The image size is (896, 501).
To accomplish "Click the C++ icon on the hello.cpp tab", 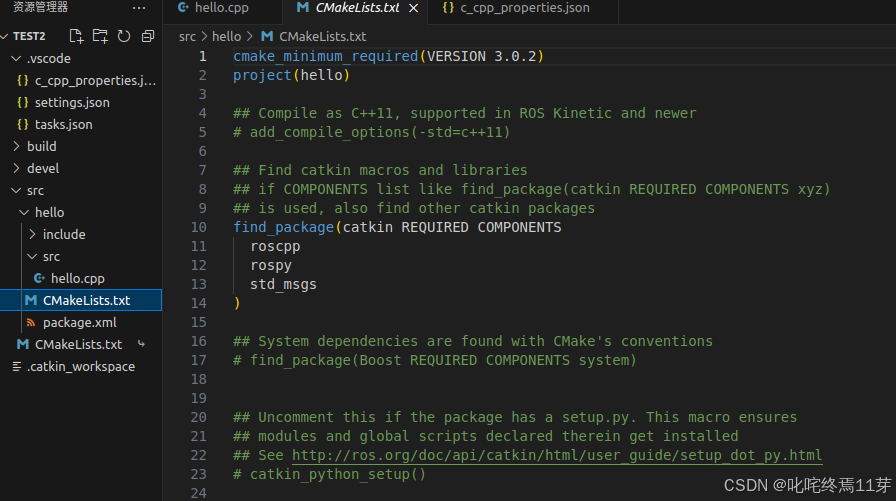I will (183, 7).
